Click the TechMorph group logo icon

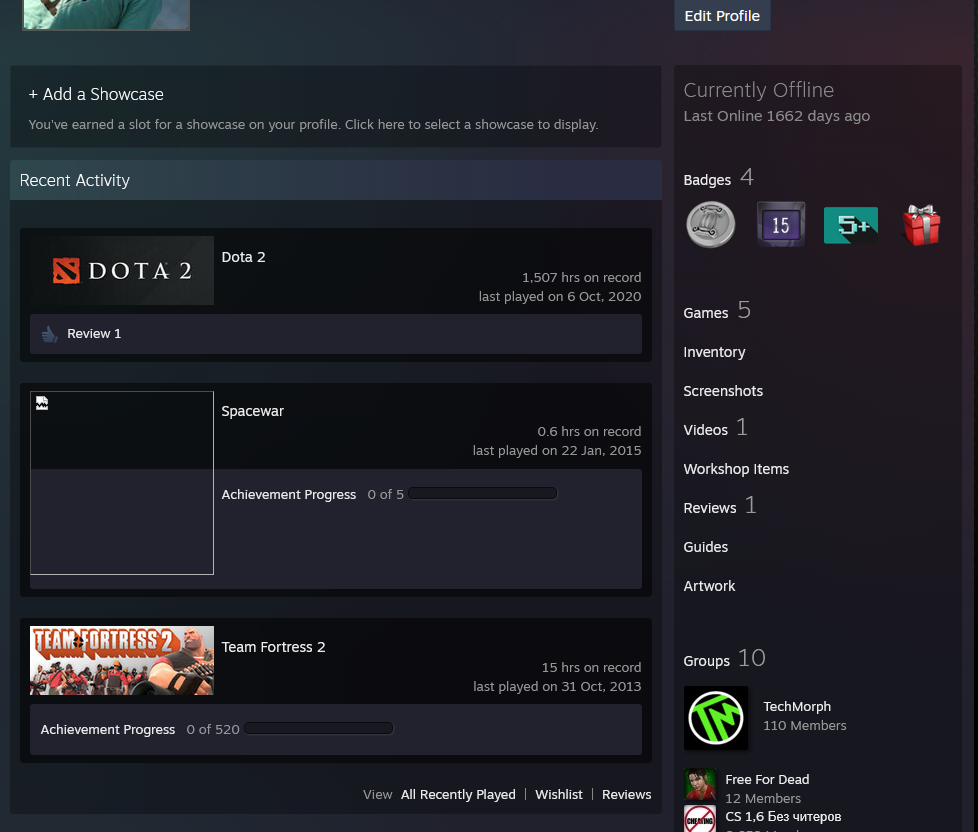(x=716, y=718)
